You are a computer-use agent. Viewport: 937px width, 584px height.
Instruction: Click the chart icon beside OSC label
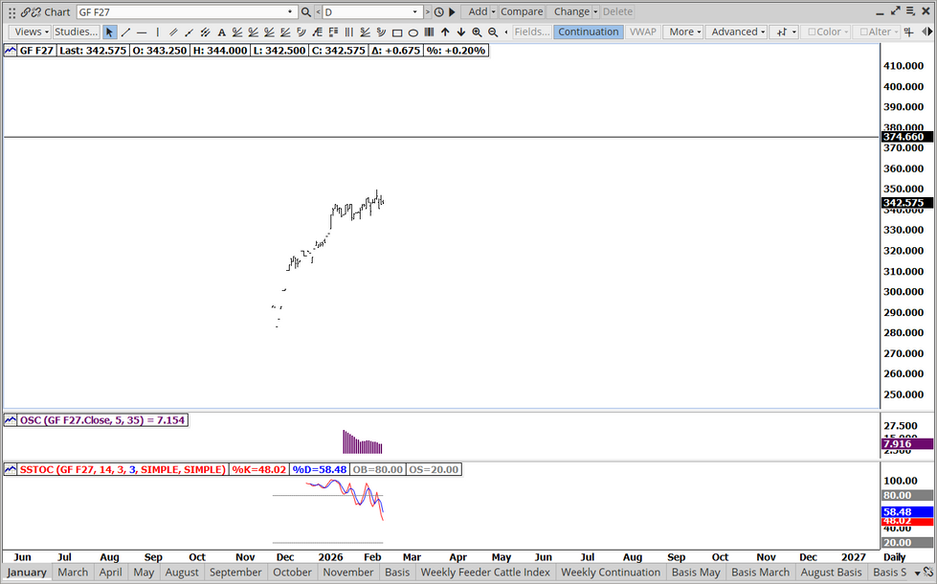tap(10, 420)
